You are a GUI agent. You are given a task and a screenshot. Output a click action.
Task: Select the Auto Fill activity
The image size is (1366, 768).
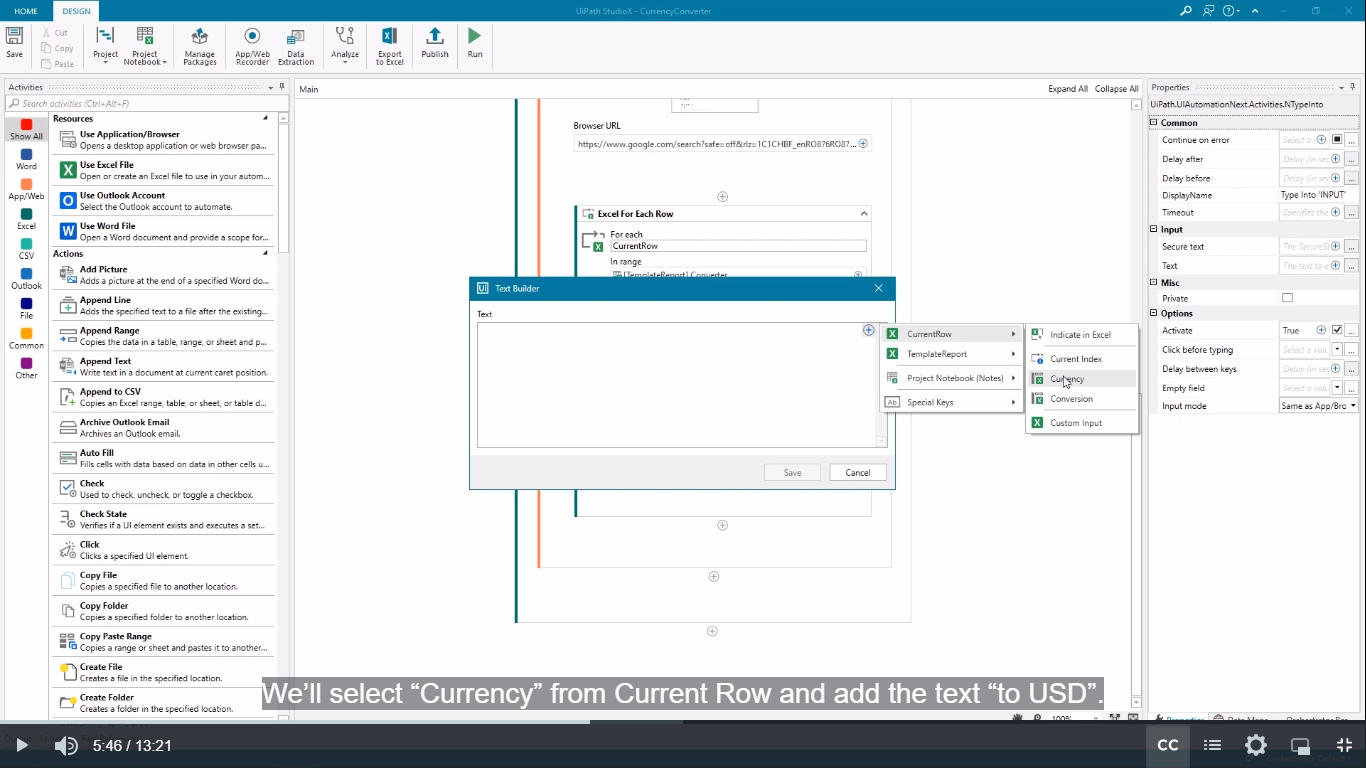[x=163, y=458]
